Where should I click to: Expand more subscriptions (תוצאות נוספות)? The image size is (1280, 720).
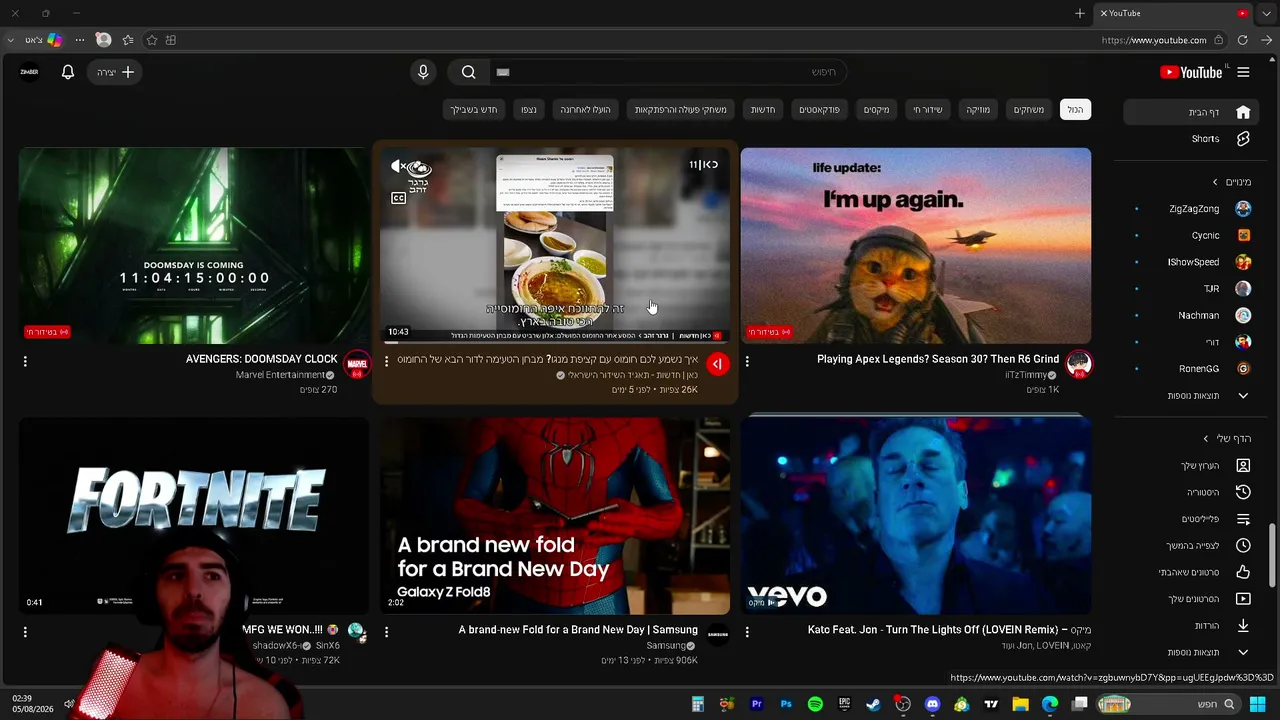(1193, 396)
